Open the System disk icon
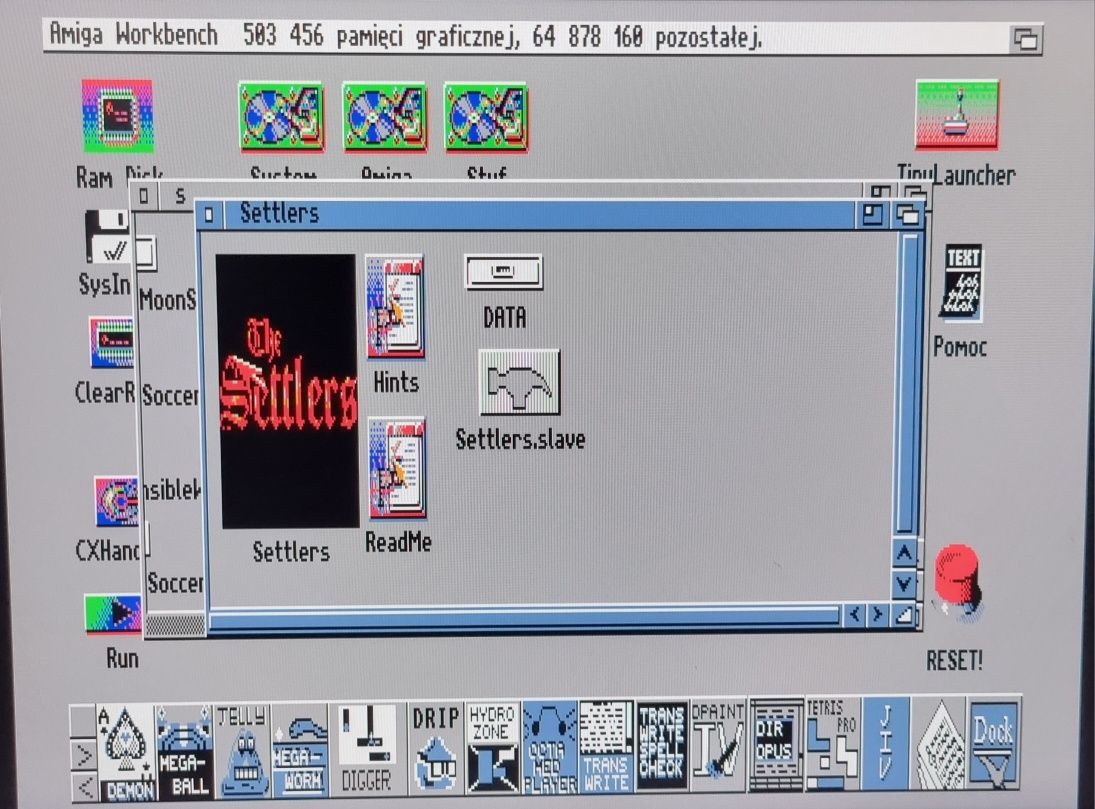This screenshot has width=1095, height=809. point(281,117)
